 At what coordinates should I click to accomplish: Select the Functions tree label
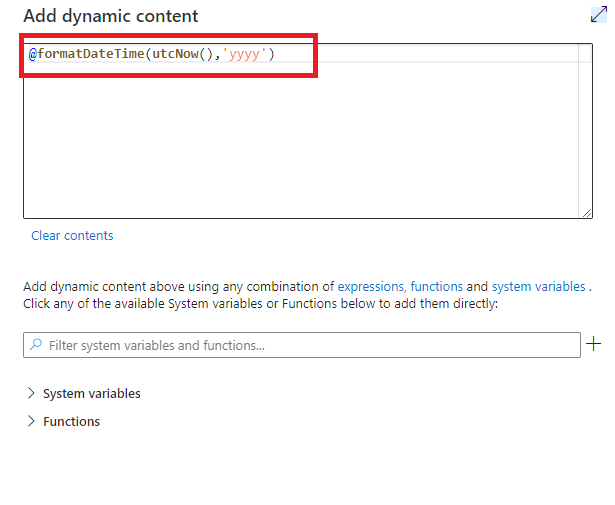[x=71, y=421]
